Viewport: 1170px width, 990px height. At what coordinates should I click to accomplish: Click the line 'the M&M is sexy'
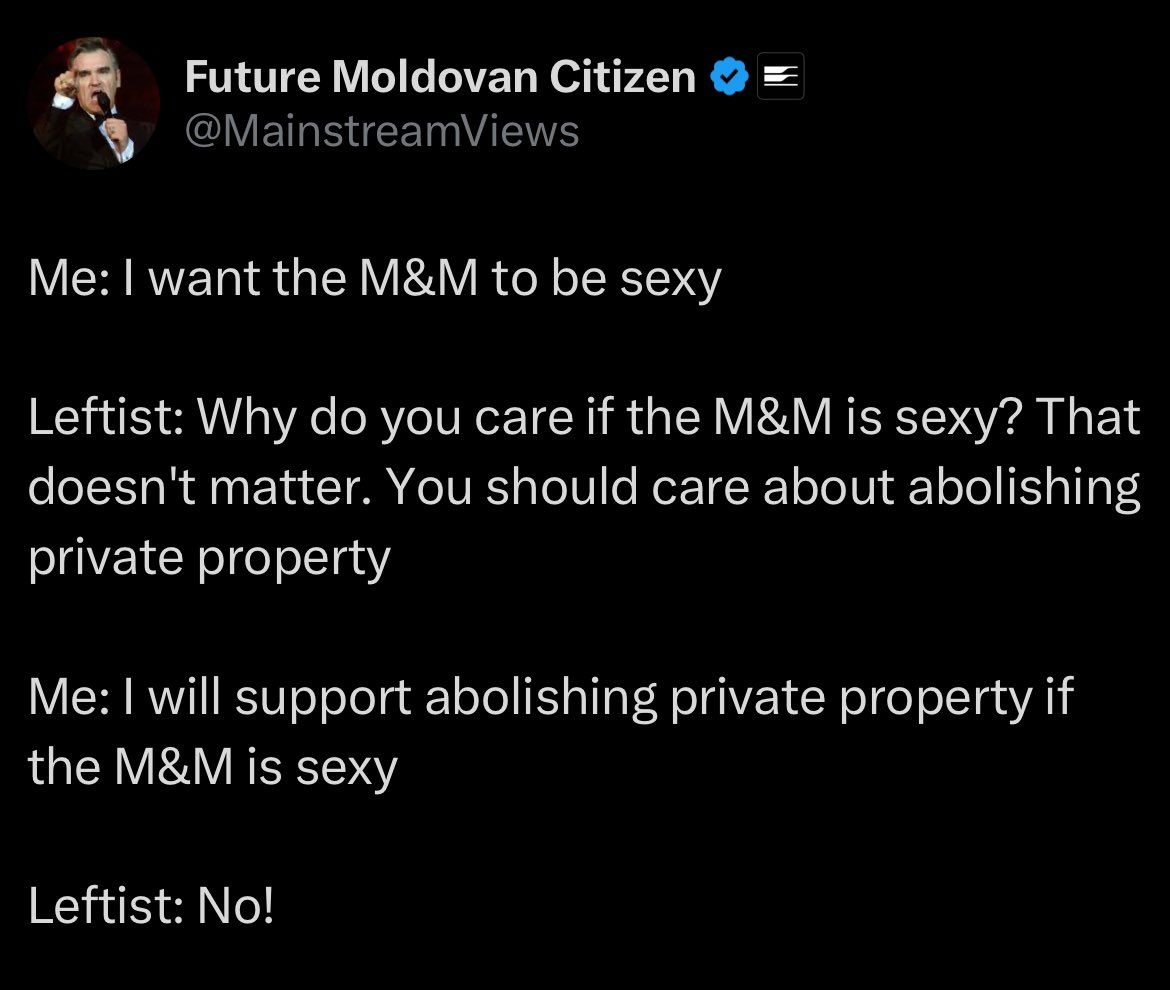[x=213, y=768]
